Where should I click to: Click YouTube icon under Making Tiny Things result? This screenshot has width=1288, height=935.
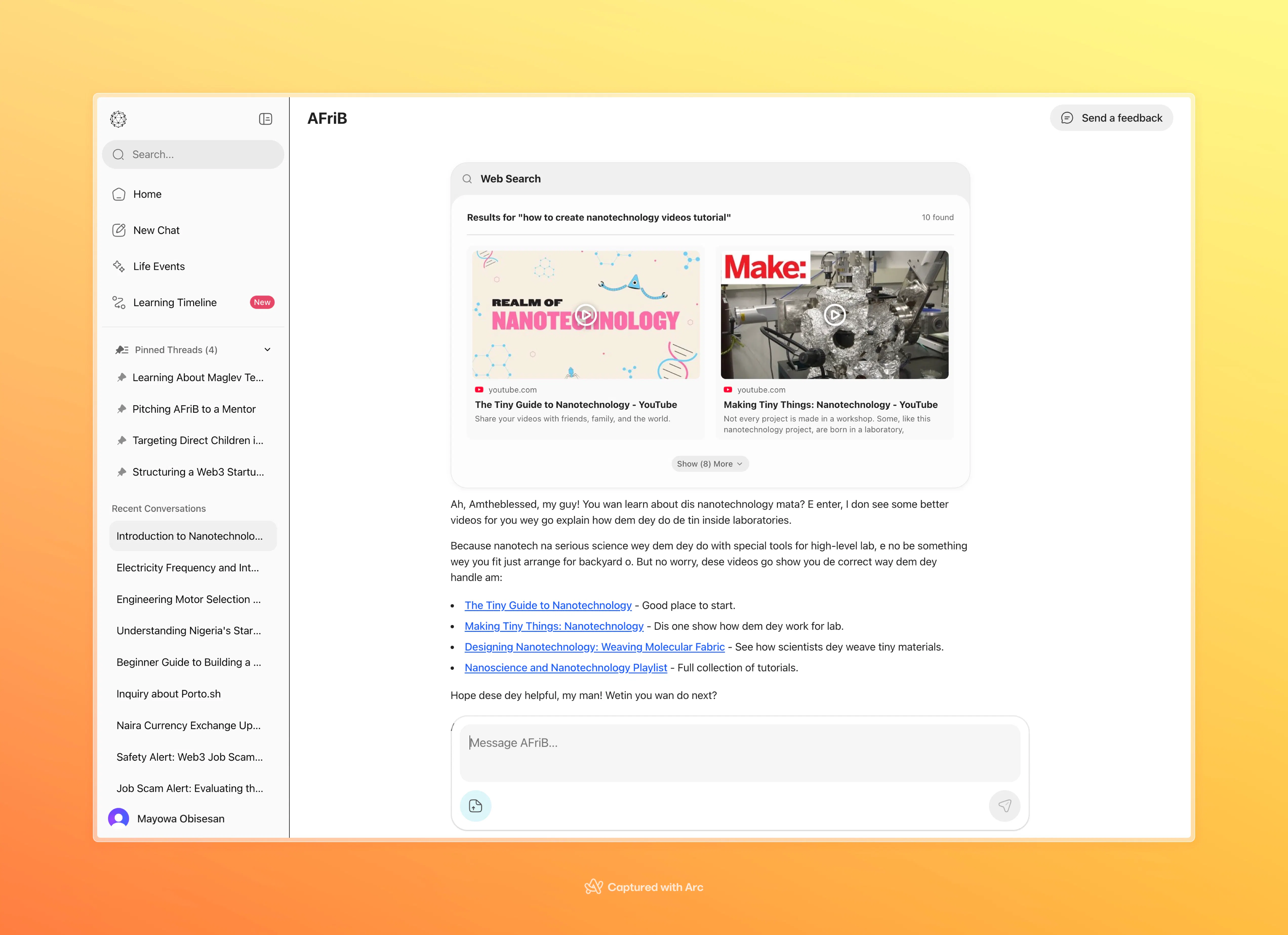(728, 390)
